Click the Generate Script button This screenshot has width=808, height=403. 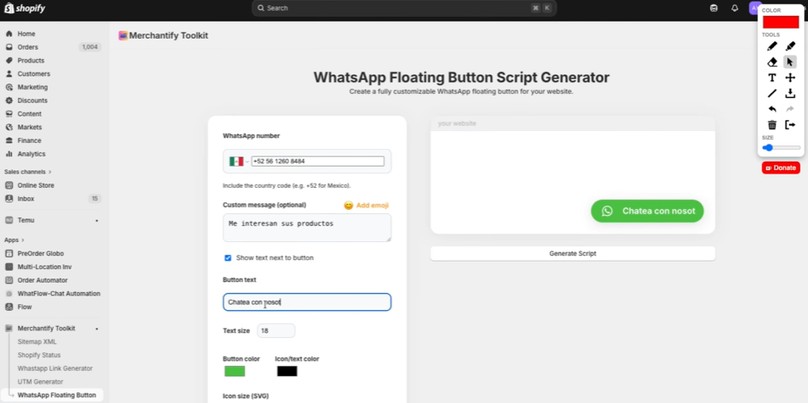573,254
